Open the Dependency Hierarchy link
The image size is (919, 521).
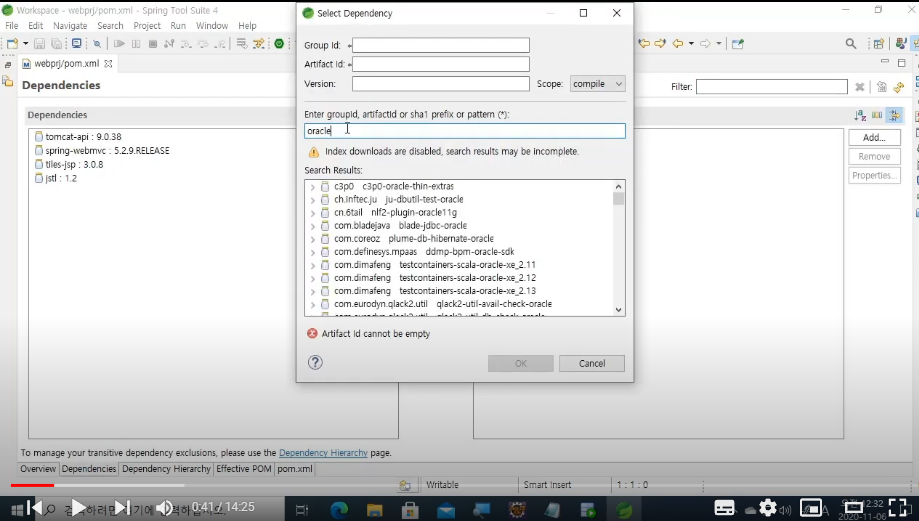323,453
